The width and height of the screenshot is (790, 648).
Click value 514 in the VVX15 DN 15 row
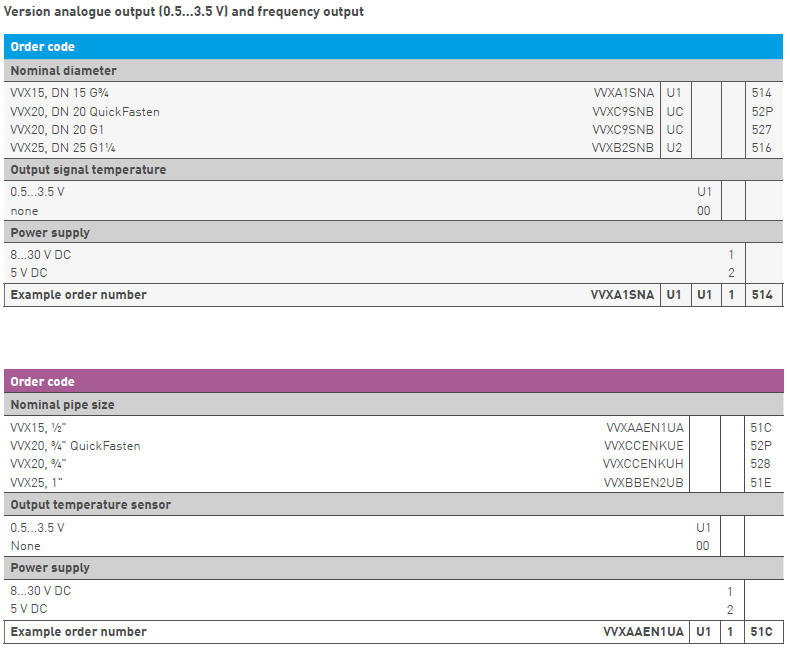(x=761, y=93)
